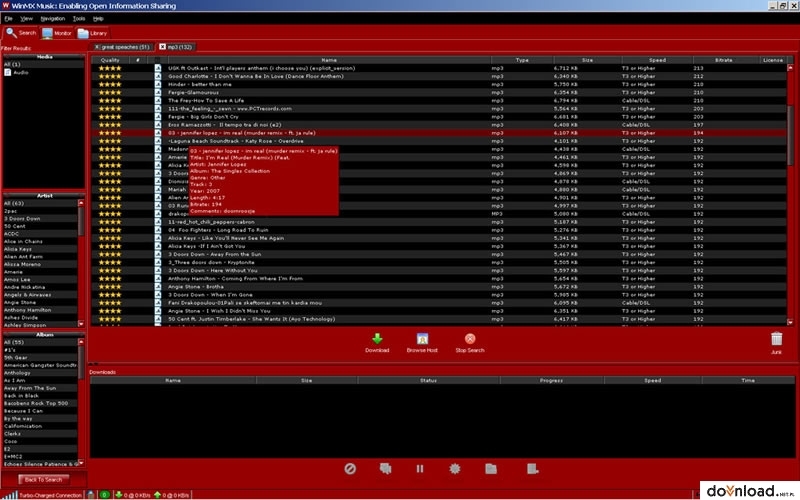This screenshot has width=800, height=500.
Task: Click the Search magnifier toolbar button
Action: click(x=21, y=33)
